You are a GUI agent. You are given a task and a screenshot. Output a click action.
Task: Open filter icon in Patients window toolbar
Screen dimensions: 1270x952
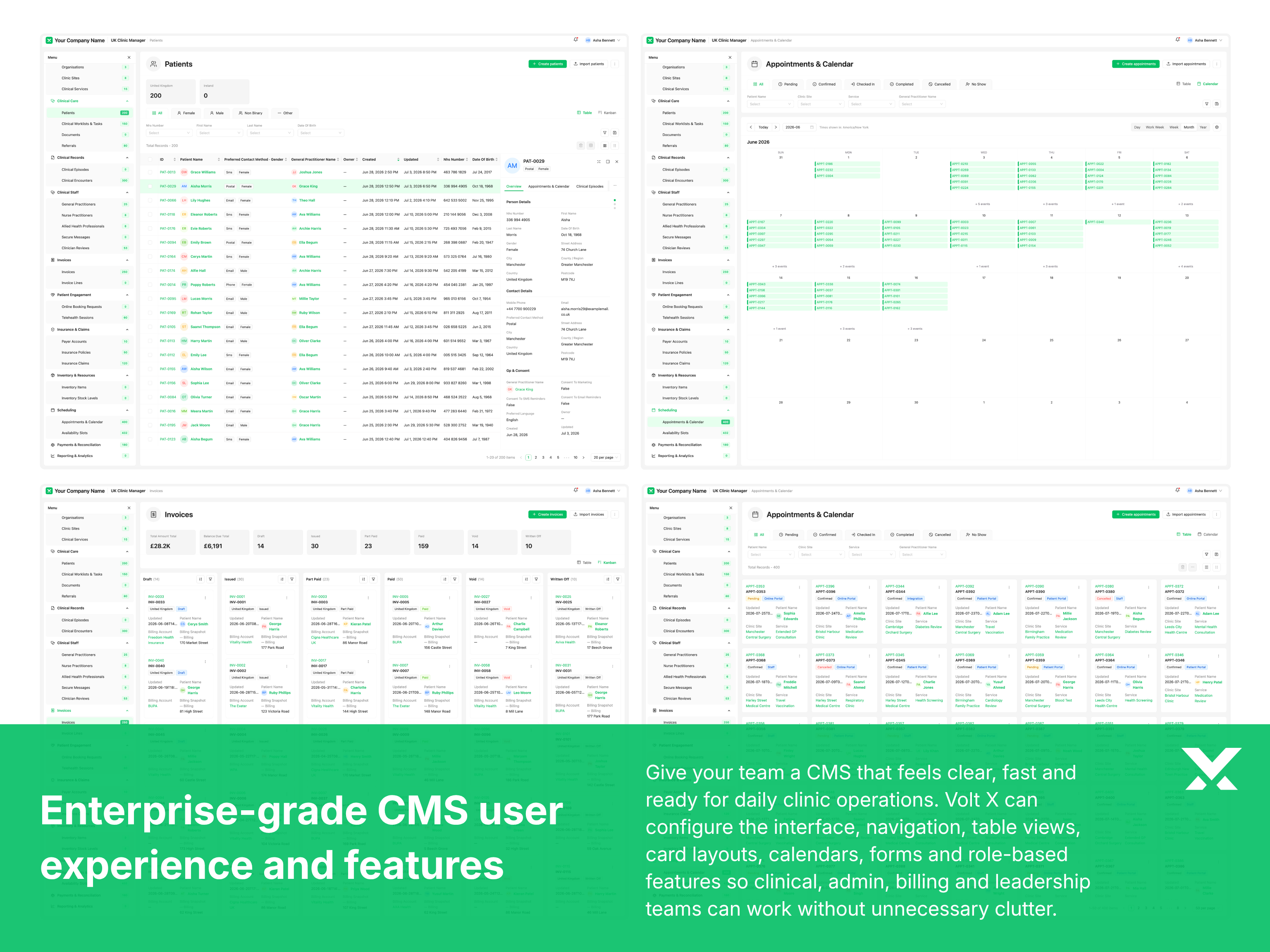tap(604, 133)
